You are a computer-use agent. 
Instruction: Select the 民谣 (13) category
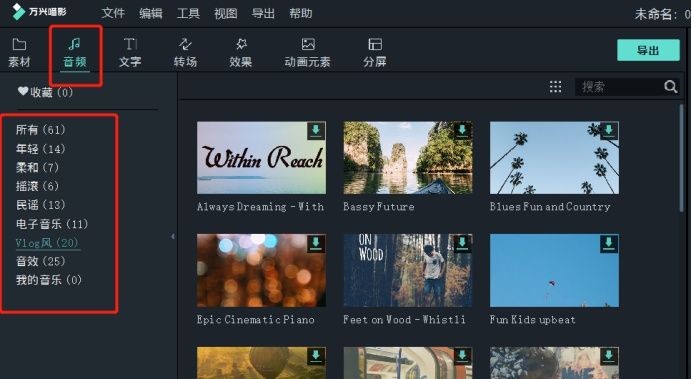[40, 205]
